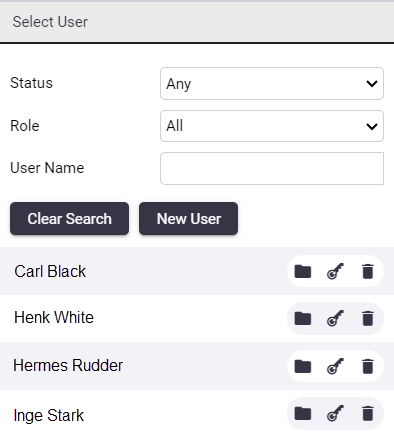Open Hermes Rudder's folder icon
The height and width of the screenshot is (436, 394).
[x=303, y=366]
